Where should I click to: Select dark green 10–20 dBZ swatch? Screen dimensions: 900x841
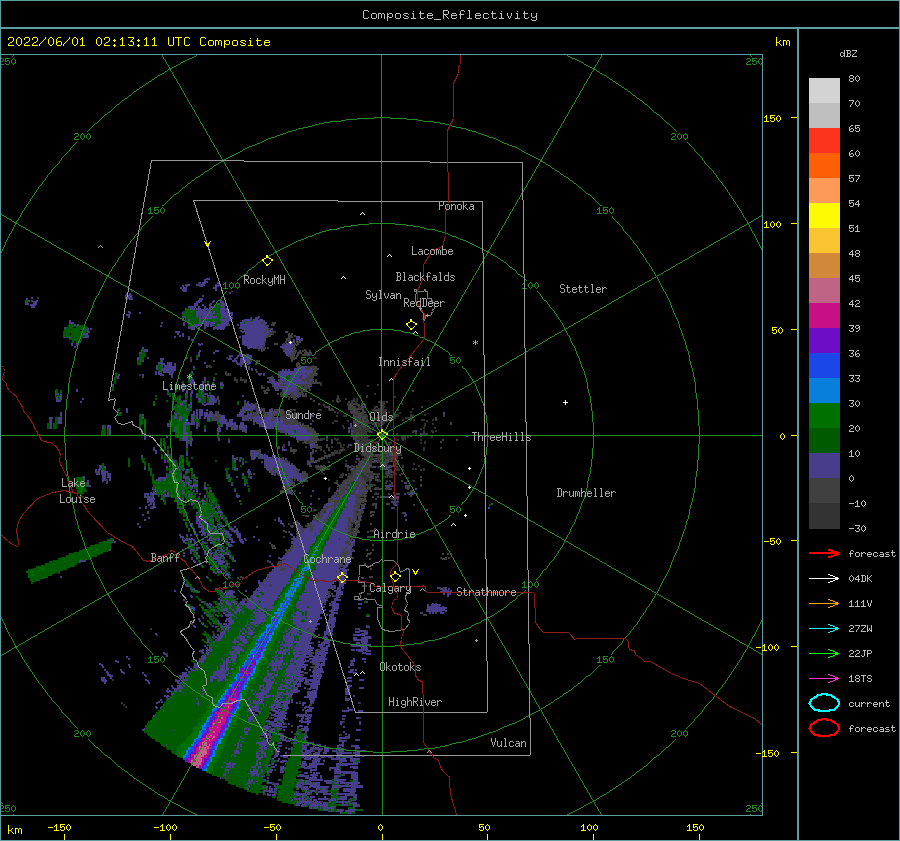click(x=824, y=441)
